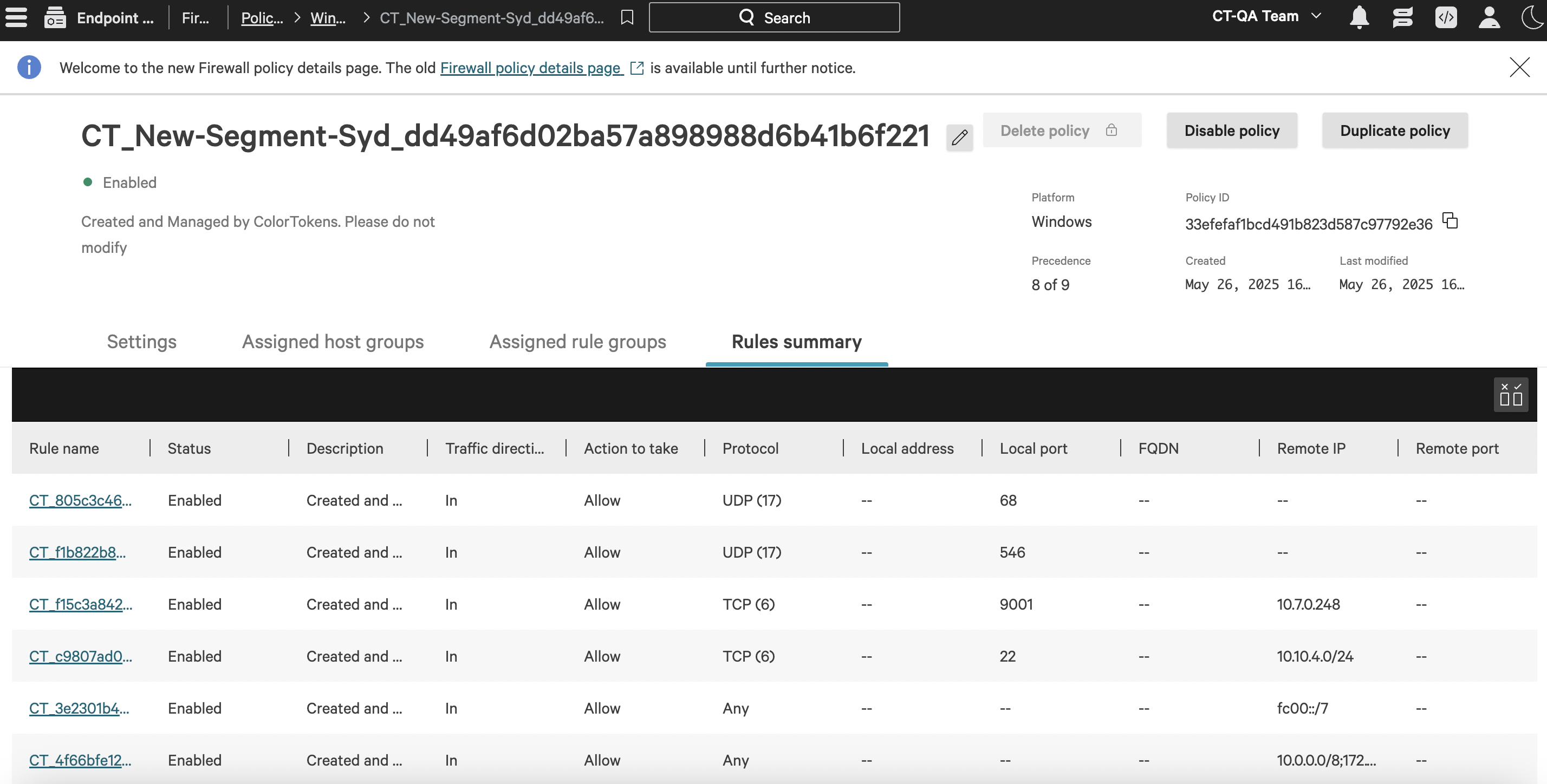Open the code developer tools icon
The image size is (1547, 784).
coord(1446,17)
